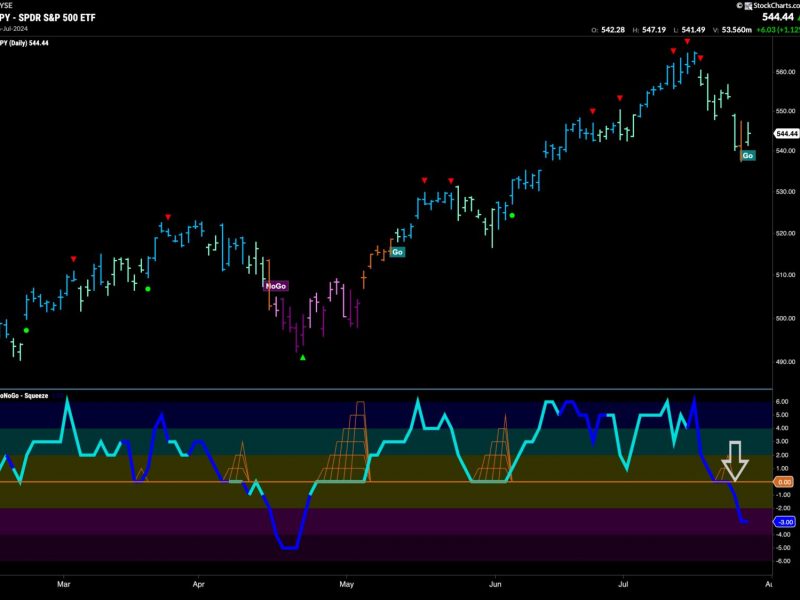This screenshot has height=600, width=800.
Task: Click the 544.44 current price tag on axis
Action: [x=786, y=134]
